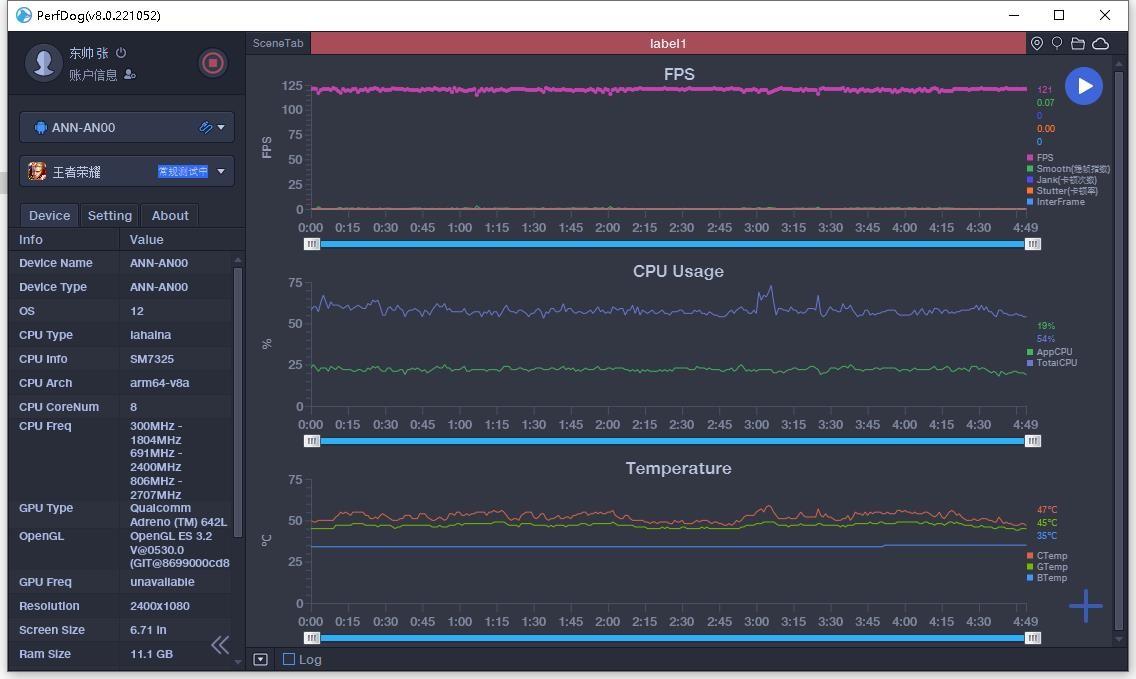The height and width of the screenshot is (679, 1136).
Task: Click the power icon next to the username
Action: [x=121, y=53]
